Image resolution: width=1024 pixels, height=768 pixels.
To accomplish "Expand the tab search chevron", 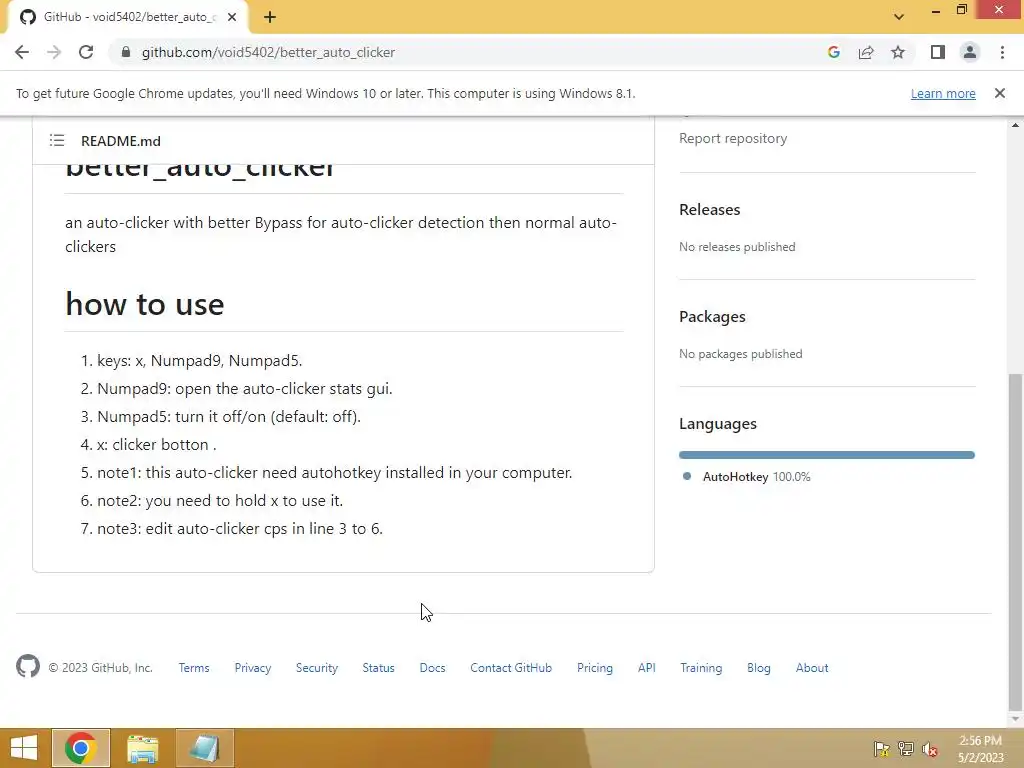I will point(899,17).
